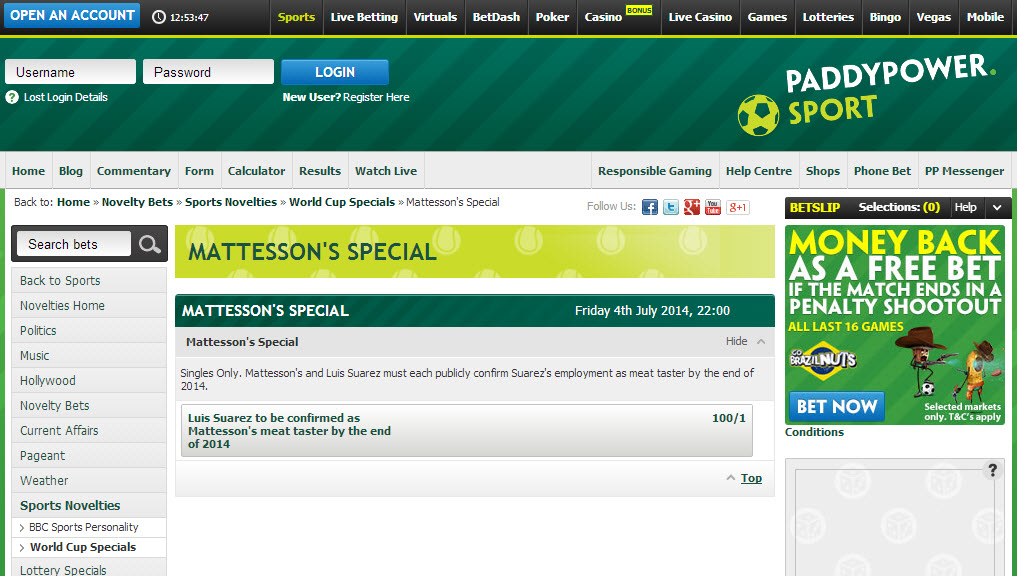This screenshot has height=576, width=1017.
Task: Click the question mark help icon in dice panel
Action: [x=992, y=470]
